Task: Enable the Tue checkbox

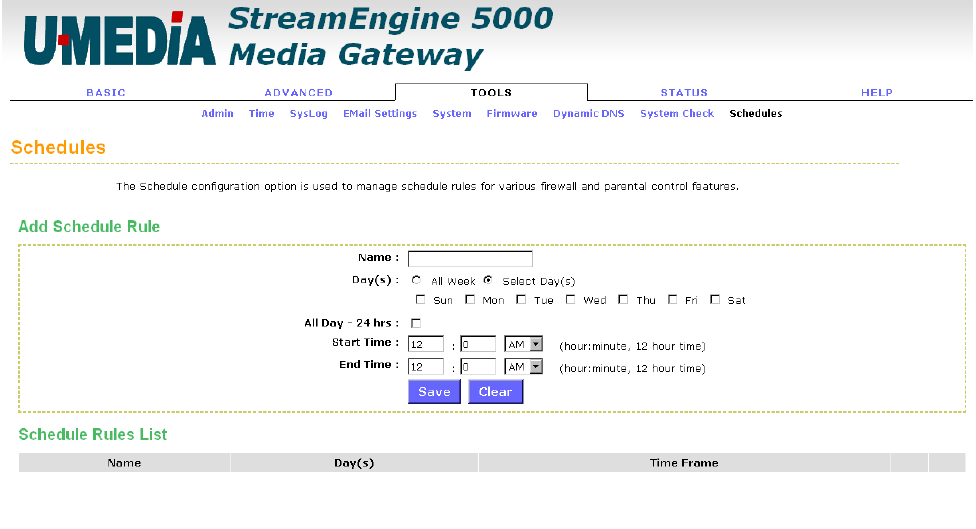Action: click(x=521, y=300)
